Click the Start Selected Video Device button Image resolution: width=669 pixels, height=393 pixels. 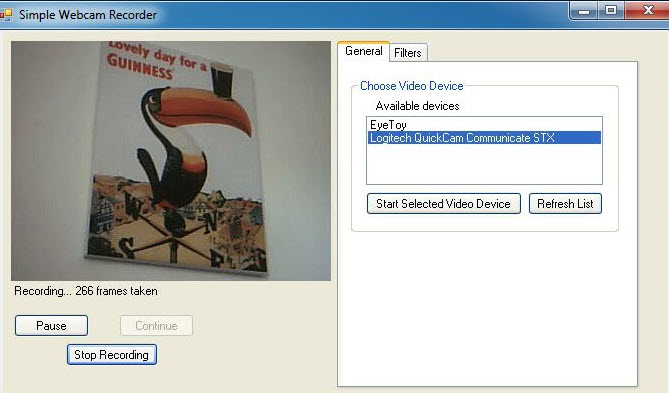(x=443, y=204)
